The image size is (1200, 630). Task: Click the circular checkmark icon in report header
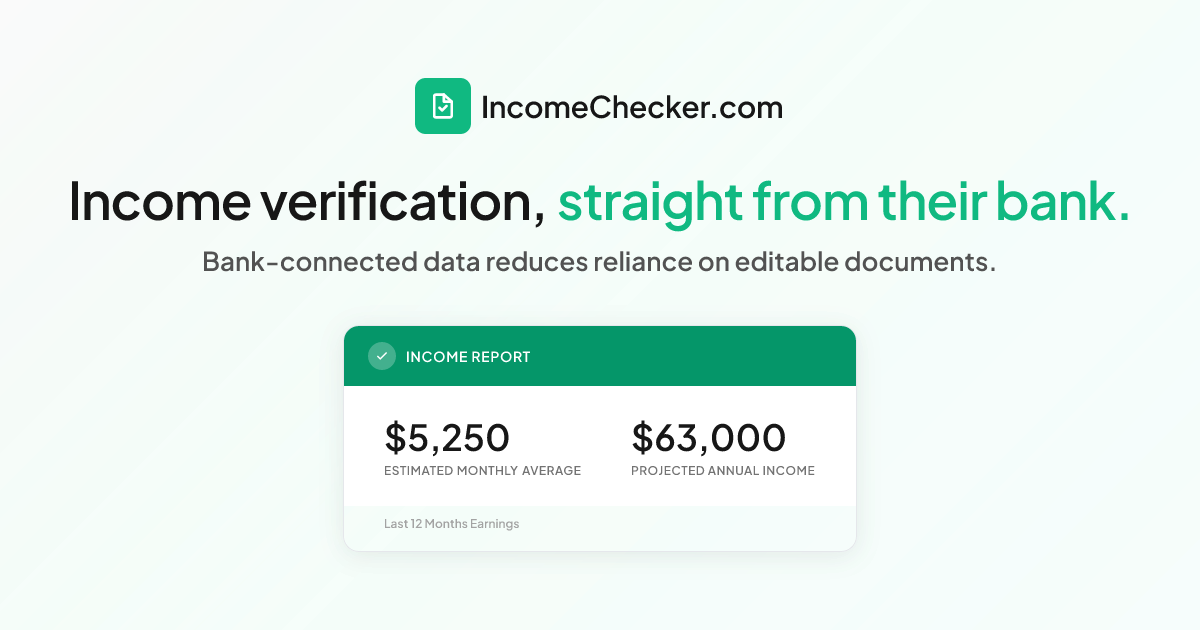click(382, 356)
